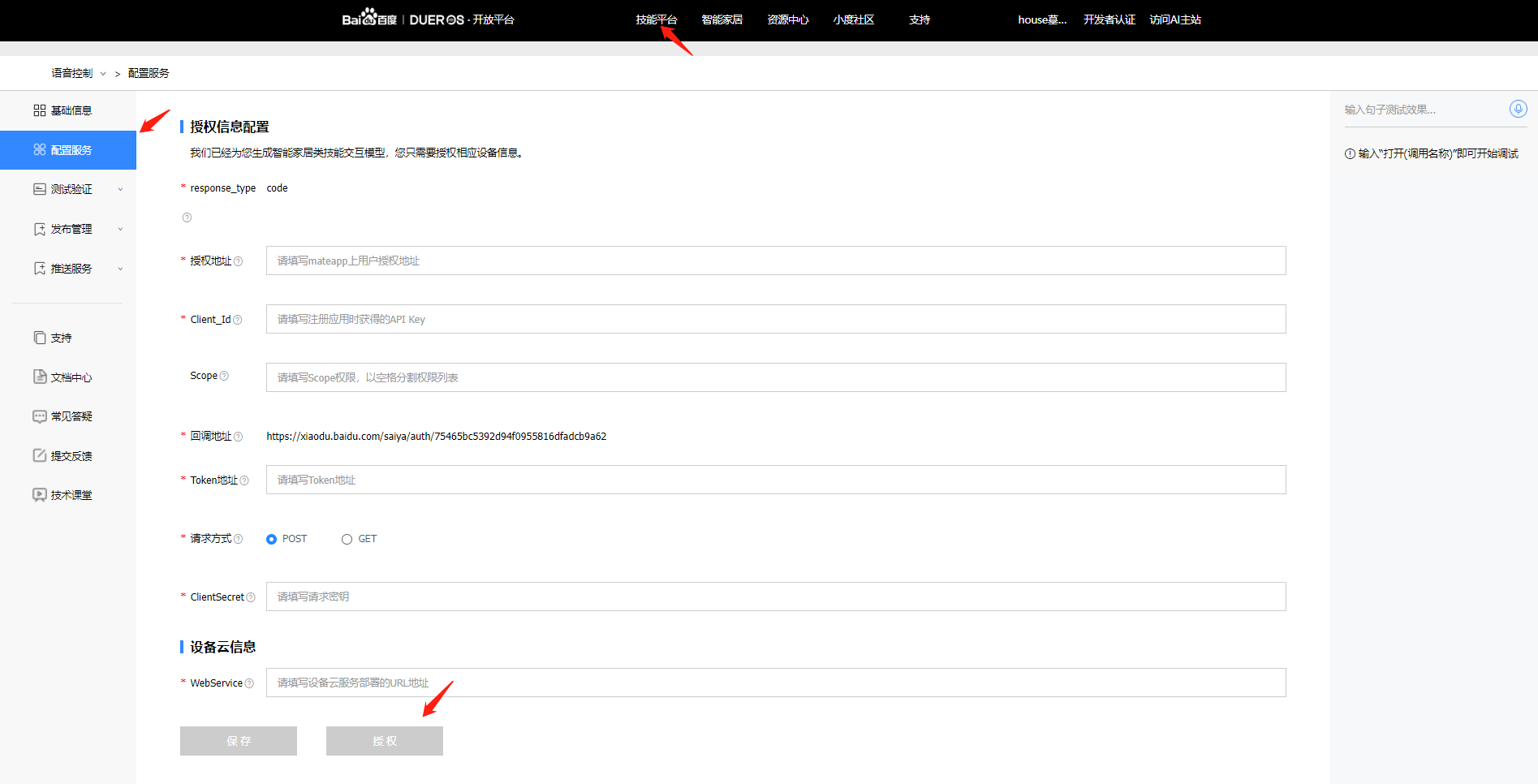Select the GET request method
Viewport: 1538px width, 784px height.
click(347, 539)
